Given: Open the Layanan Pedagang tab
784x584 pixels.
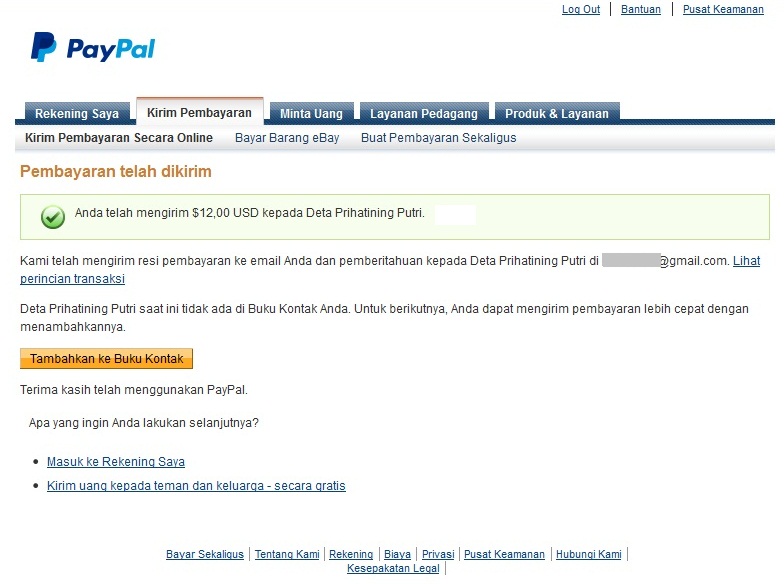Looking at the screenshot, I should 424,114.
